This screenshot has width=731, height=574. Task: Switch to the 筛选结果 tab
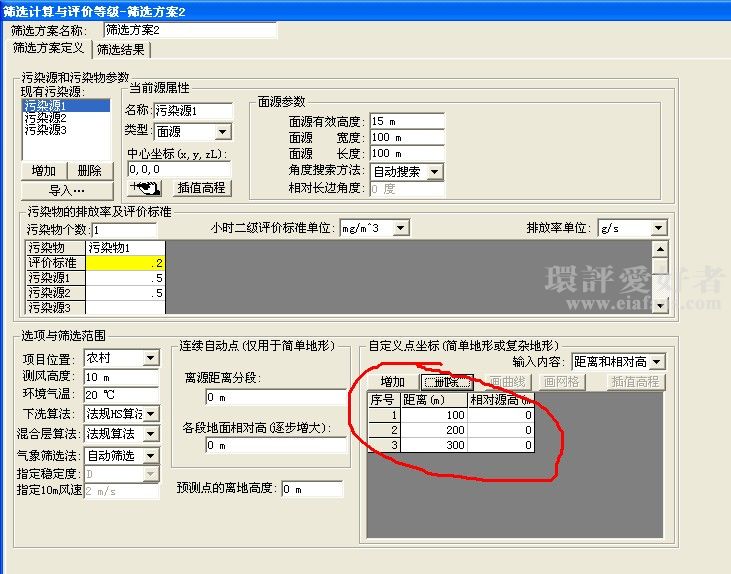pos(125,48)
